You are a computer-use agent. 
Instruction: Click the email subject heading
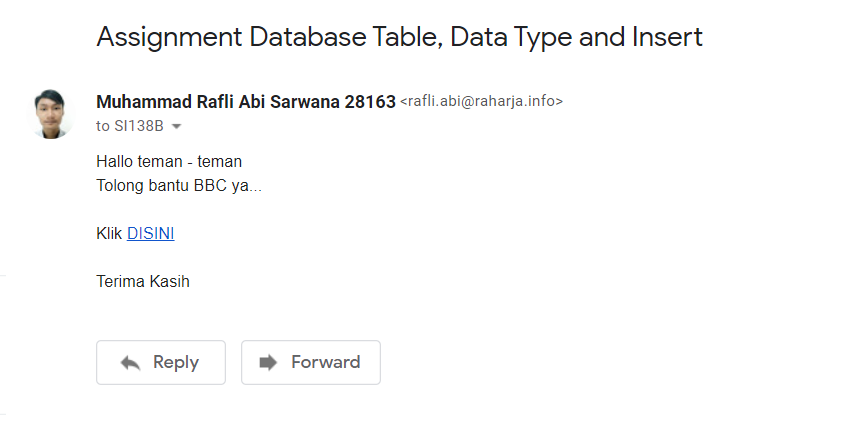click(399, 37)
